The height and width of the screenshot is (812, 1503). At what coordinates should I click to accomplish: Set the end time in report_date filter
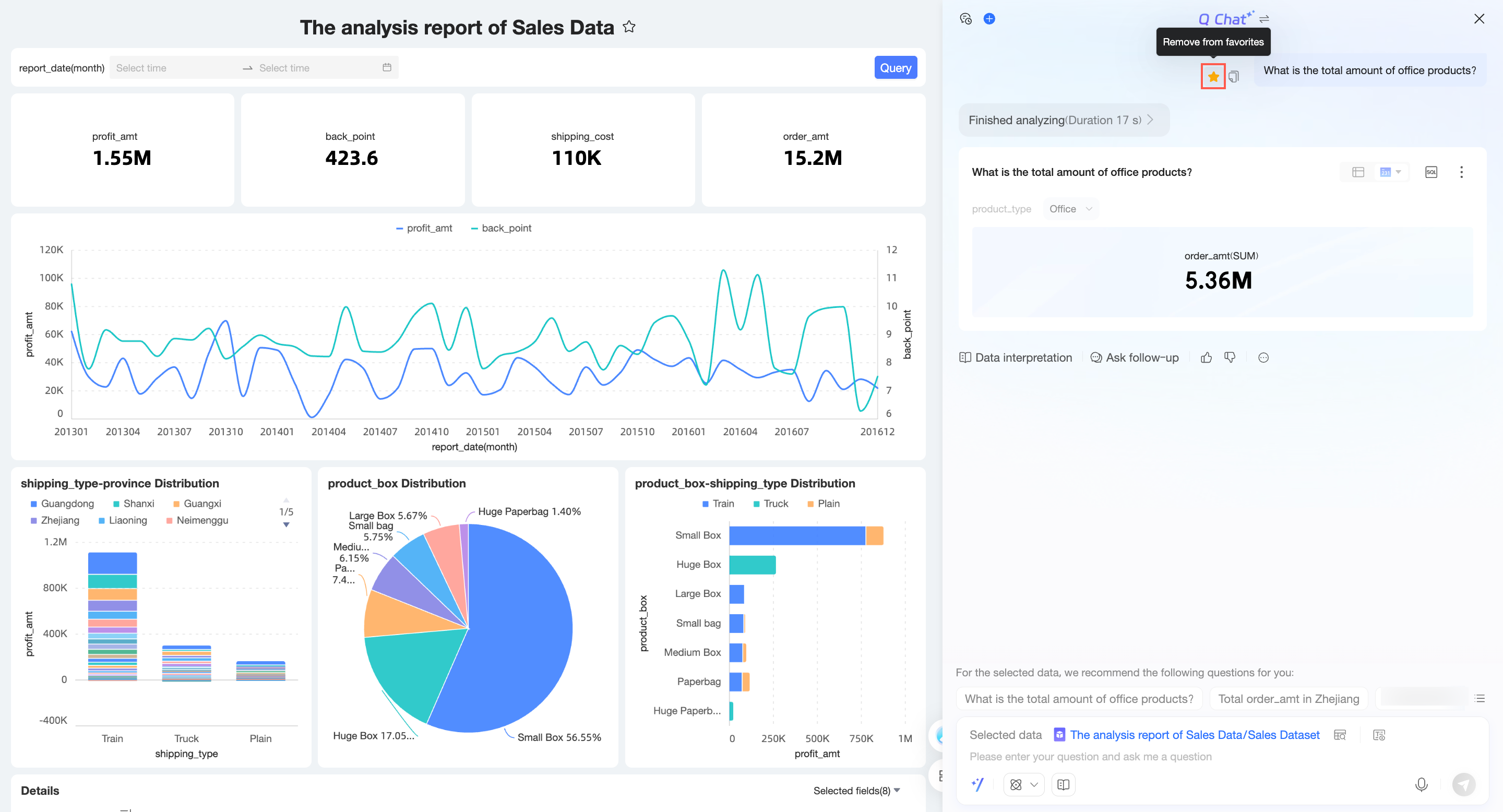click(315, 68)
